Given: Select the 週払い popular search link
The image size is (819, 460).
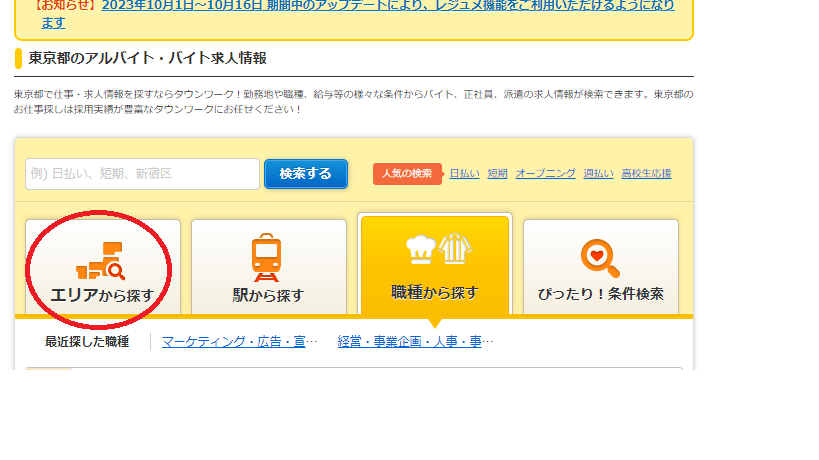Looking at the screenshot, I should [x=598, y=173].
